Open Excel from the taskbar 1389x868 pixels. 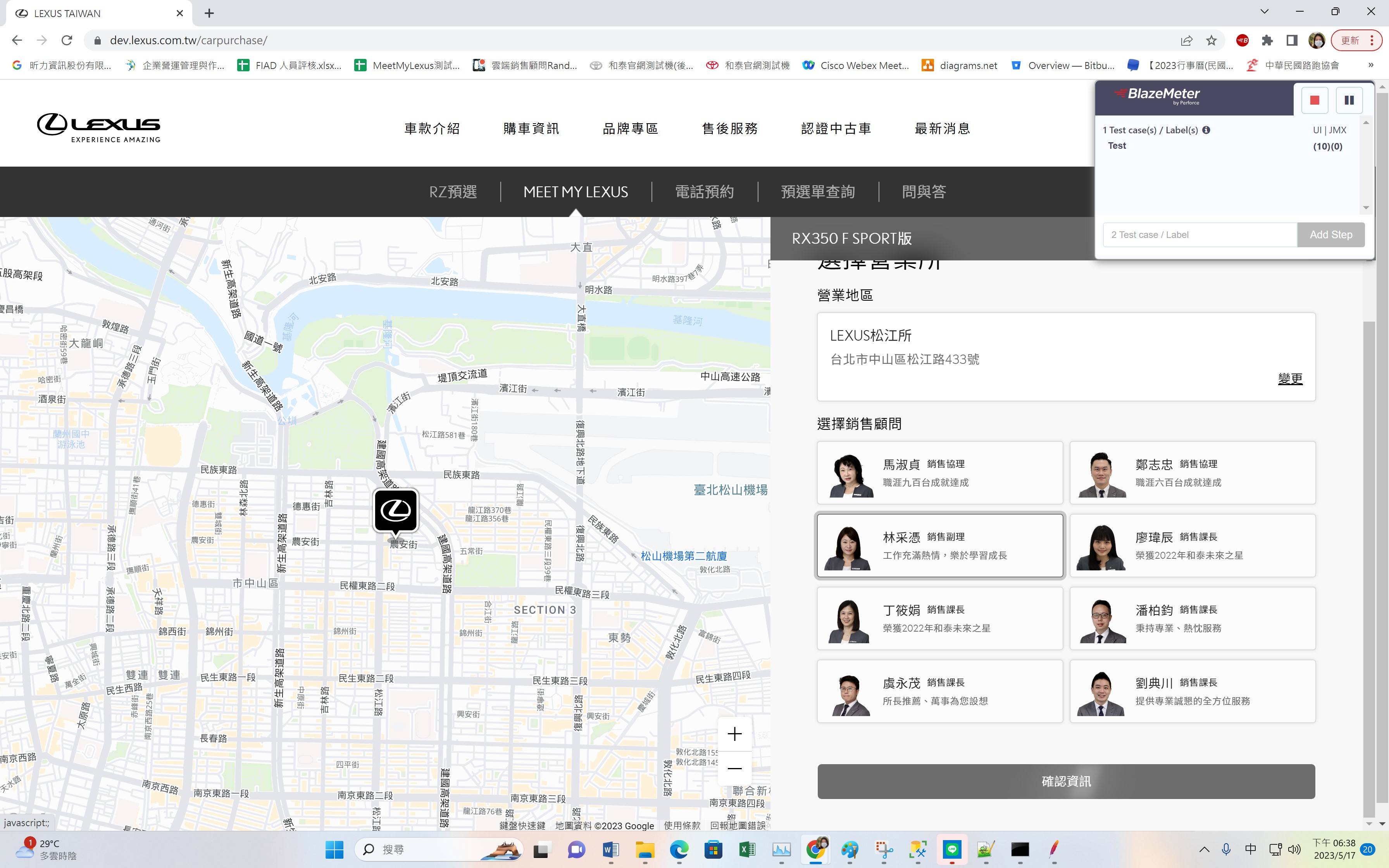(747, 849)
